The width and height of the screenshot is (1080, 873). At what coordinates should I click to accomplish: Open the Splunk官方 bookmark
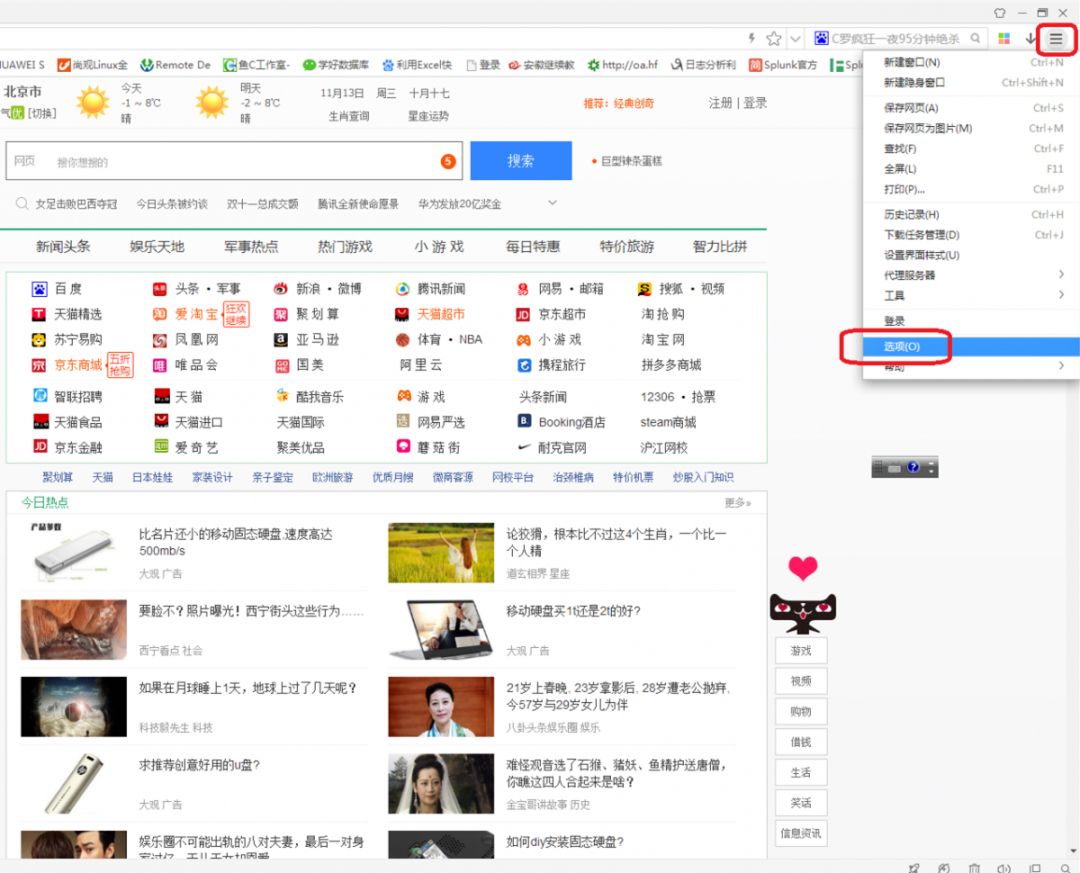click(782, 65)
